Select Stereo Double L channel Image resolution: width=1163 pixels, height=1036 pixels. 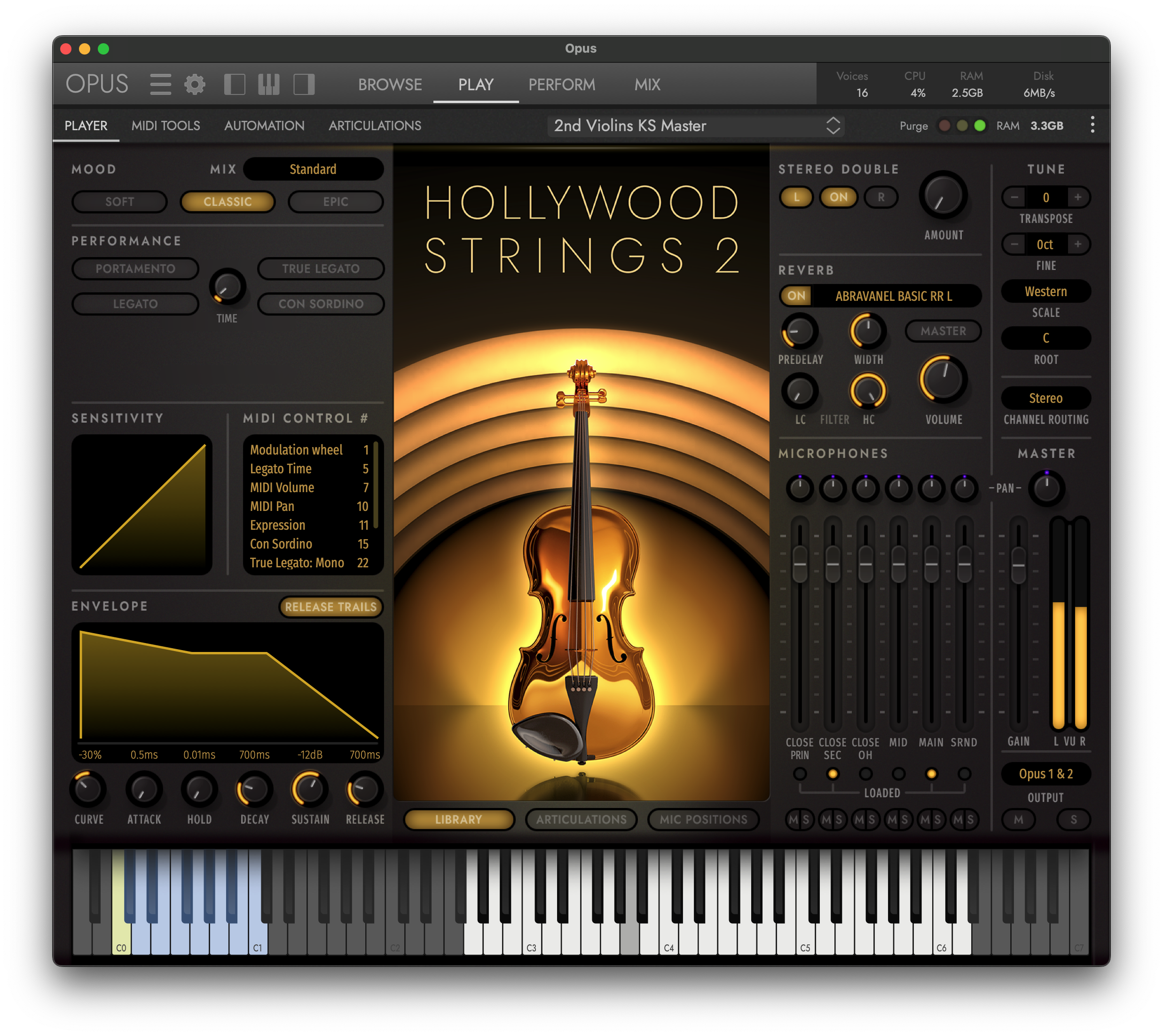[796, 197]
